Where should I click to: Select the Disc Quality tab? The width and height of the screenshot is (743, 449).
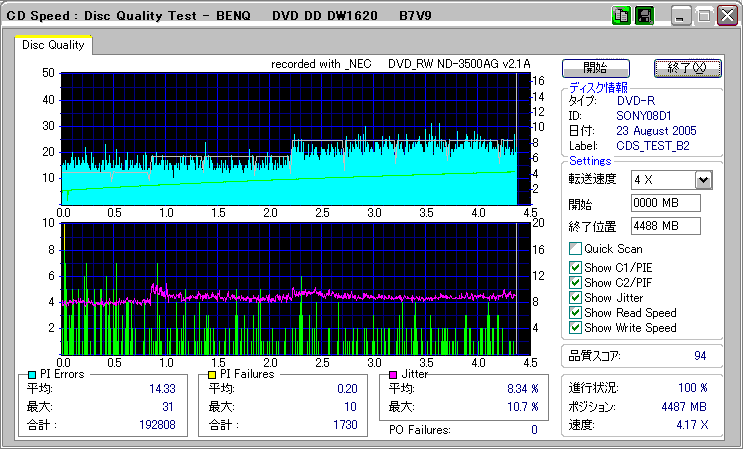tap(54, 45)
